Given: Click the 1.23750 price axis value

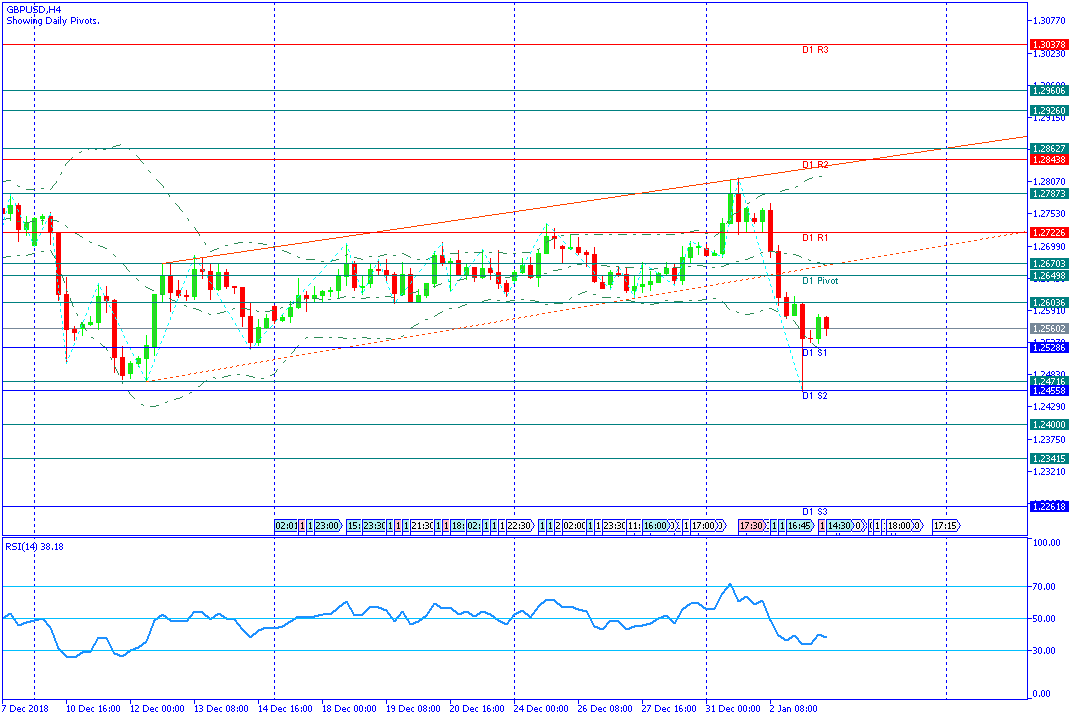Looking at the screenshot, I should coord(1049,440).
